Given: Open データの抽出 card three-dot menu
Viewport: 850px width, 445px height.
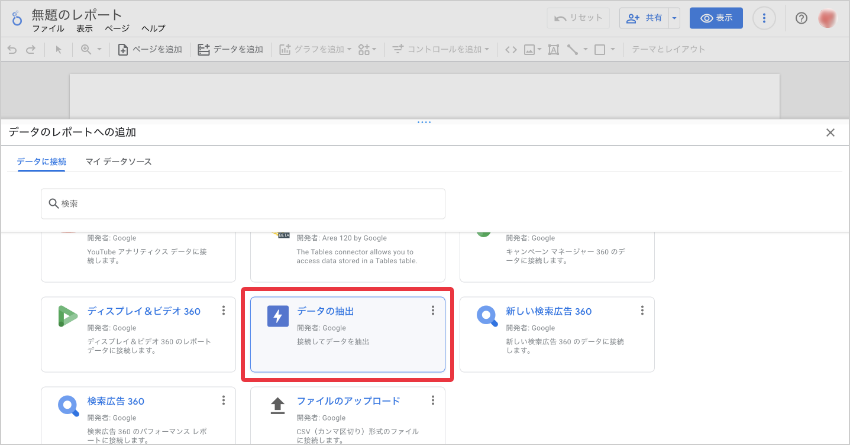Looking at the screenshot, I should coord(433,311).
